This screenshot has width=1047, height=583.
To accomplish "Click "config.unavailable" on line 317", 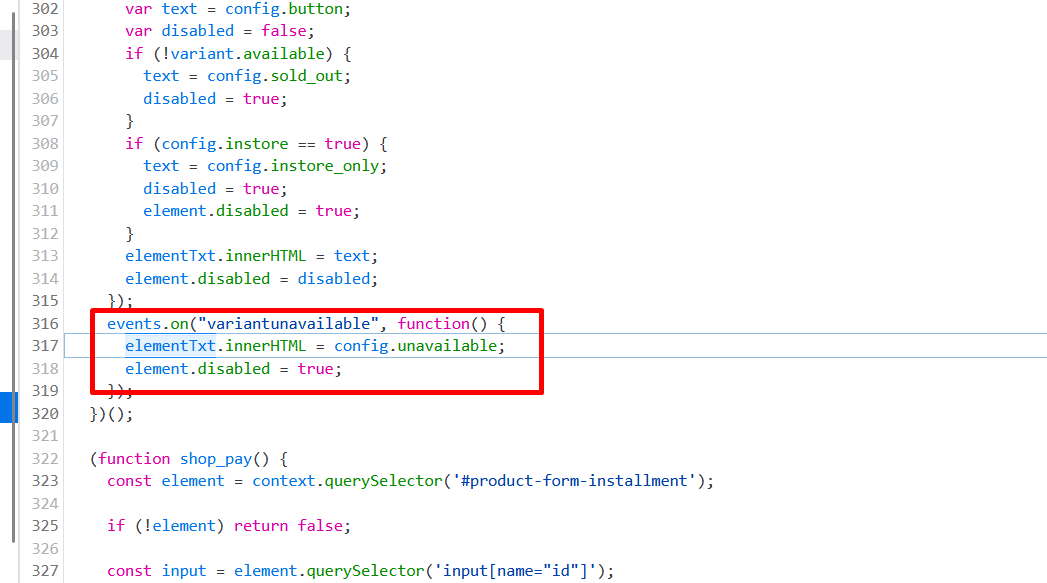I will (416, 346).
